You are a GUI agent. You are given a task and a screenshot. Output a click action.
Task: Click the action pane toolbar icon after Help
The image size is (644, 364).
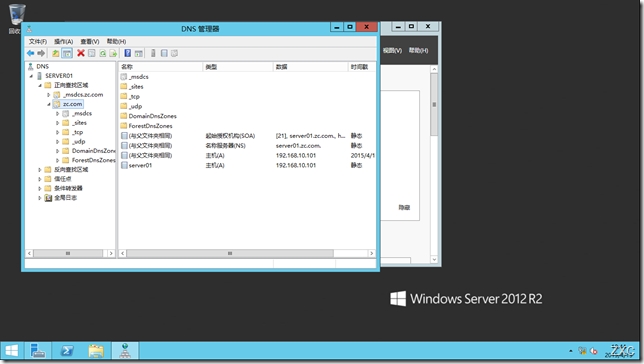(139, 53)
